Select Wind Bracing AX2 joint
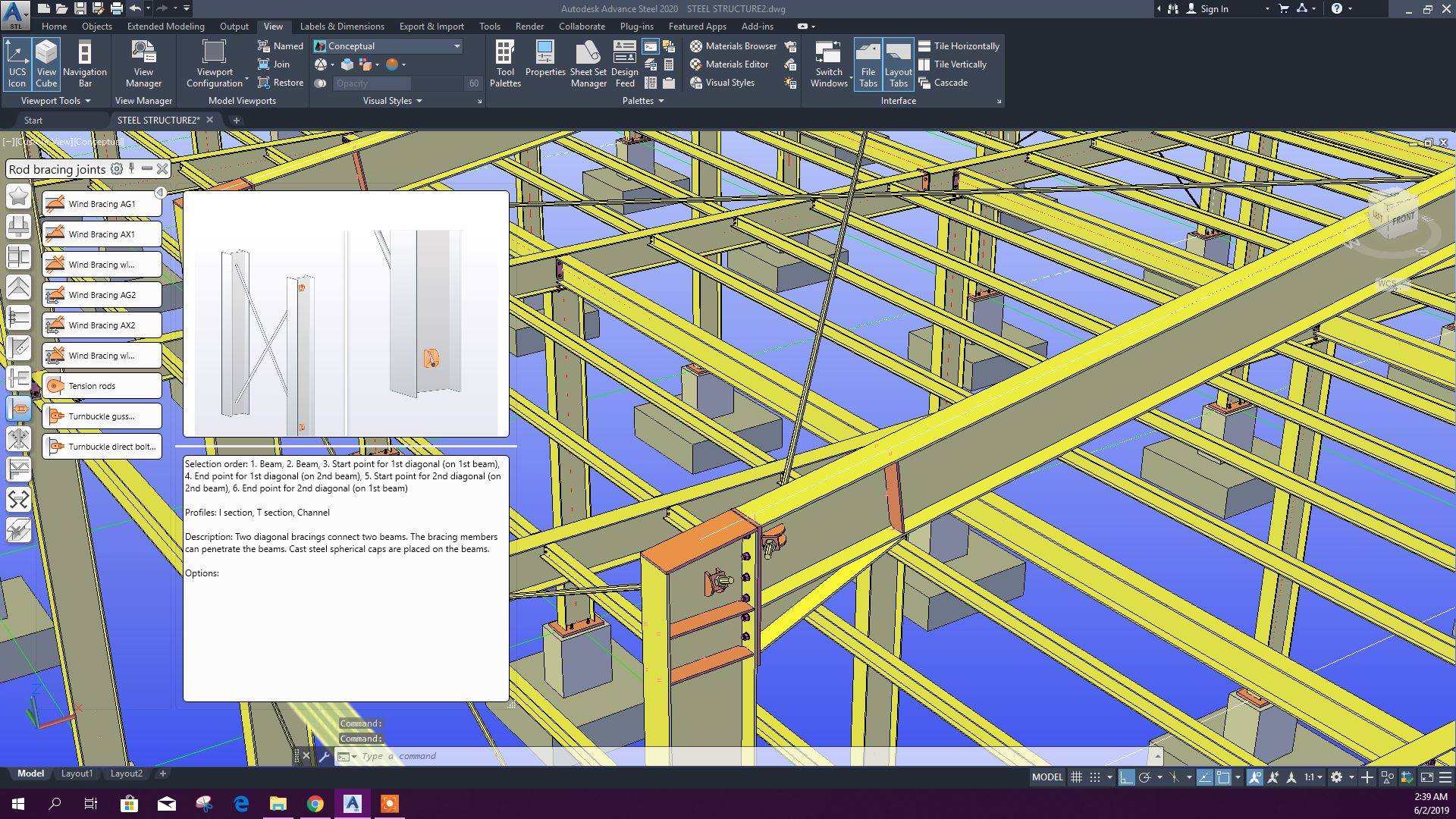The height and width of the screenshot is (819, 1456). click(102, 325)
